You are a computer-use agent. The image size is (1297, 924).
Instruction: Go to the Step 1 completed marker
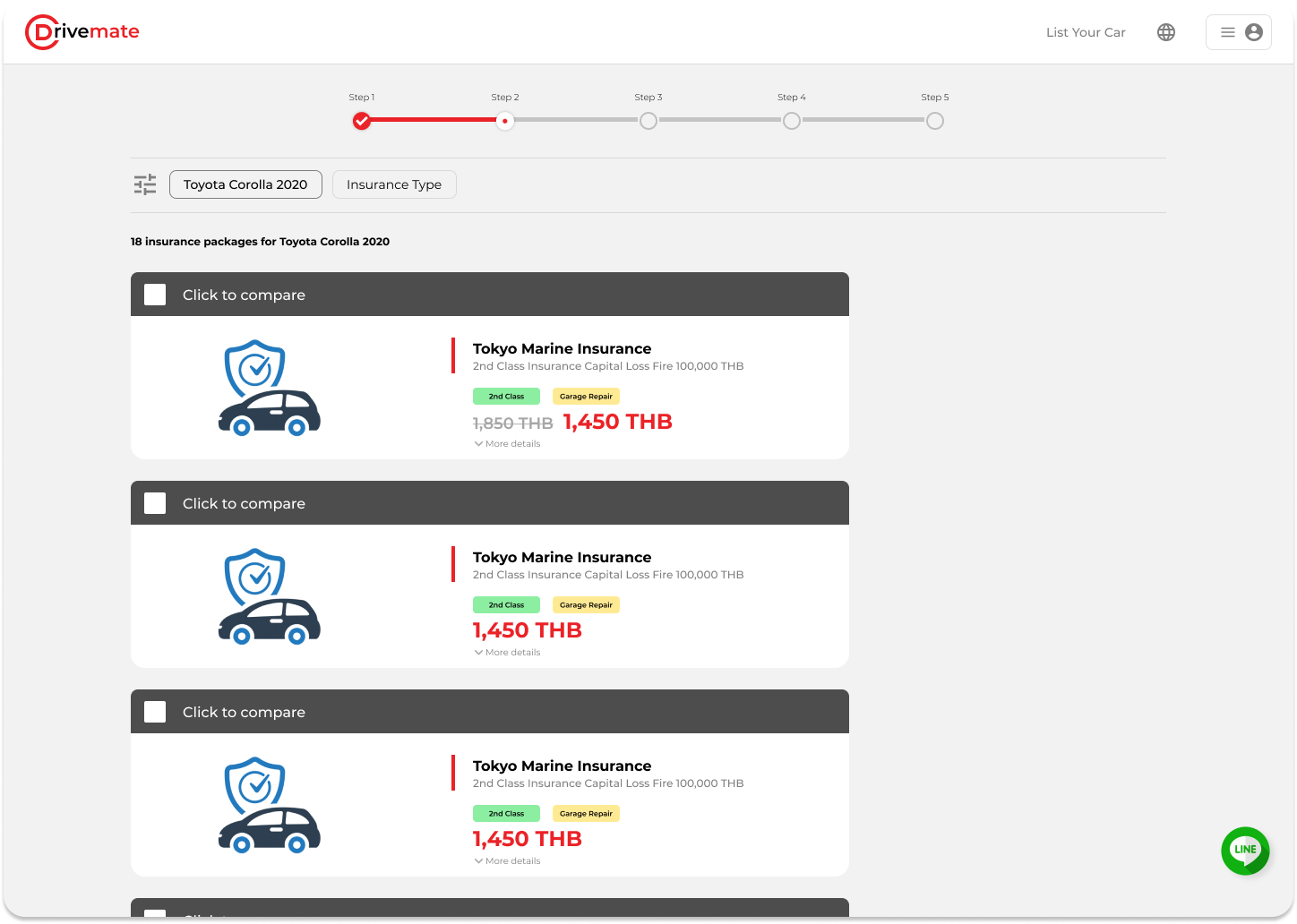362,121
